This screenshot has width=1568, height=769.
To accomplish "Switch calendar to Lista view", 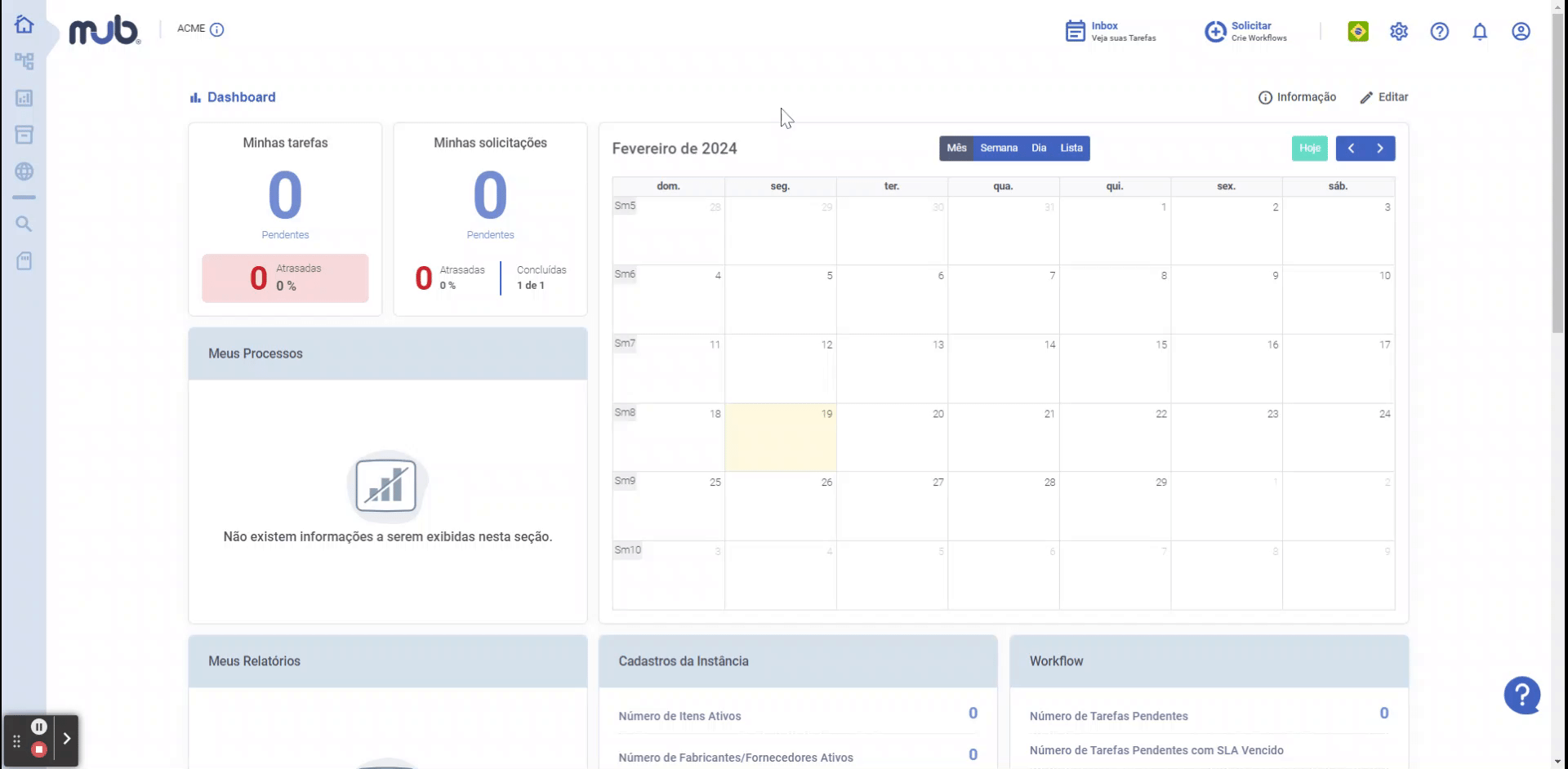I will tap(1071, 148).
